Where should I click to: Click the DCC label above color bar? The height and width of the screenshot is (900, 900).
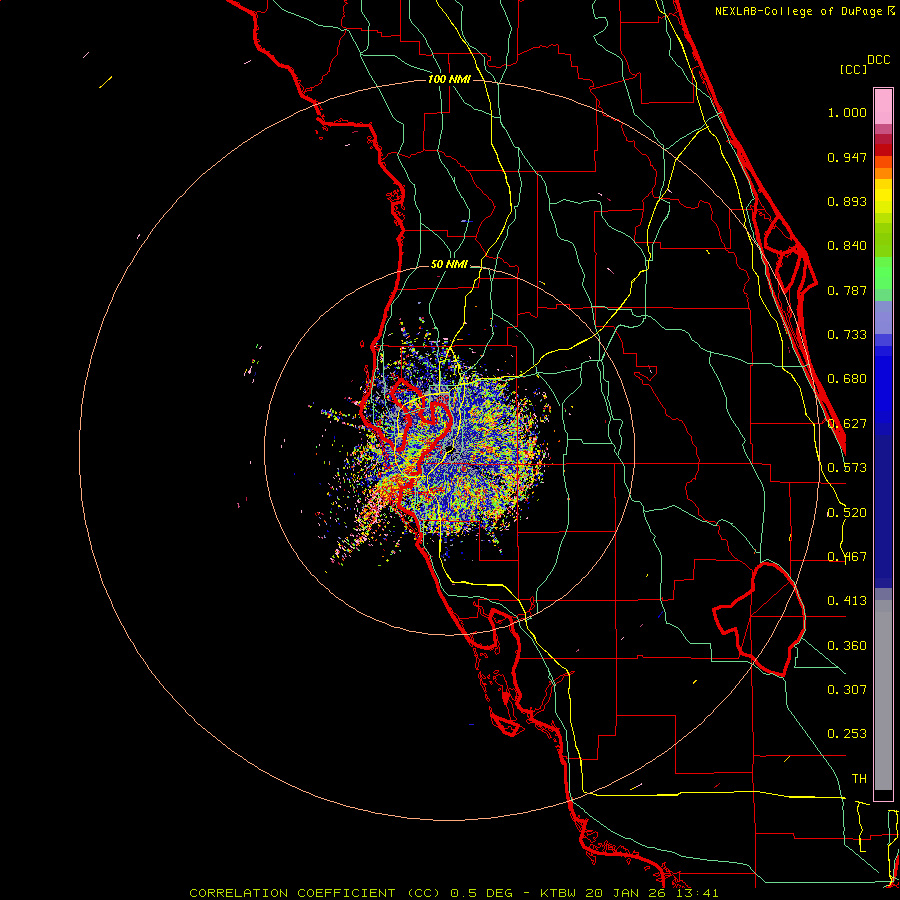click(879, 60)
